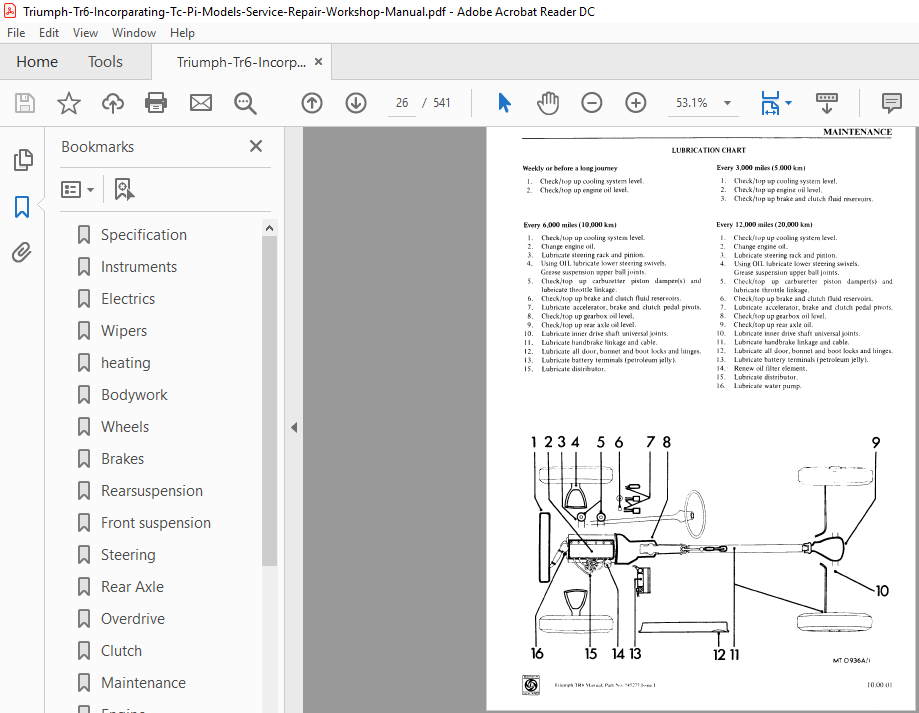This screenshot has height=713, width=919.
Task: Open the Front suspension bookmark
Action: point(155,523)
